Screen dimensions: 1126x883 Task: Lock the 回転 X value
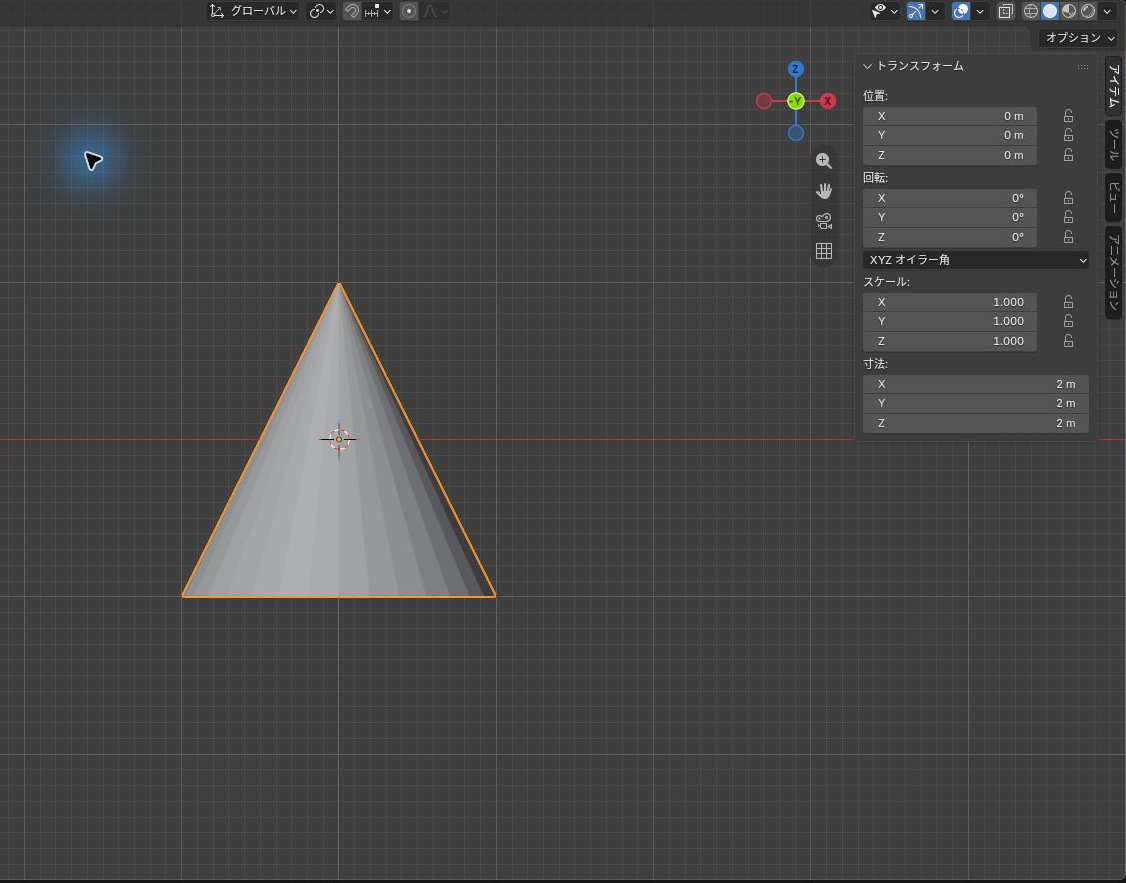pos(1069,197)
